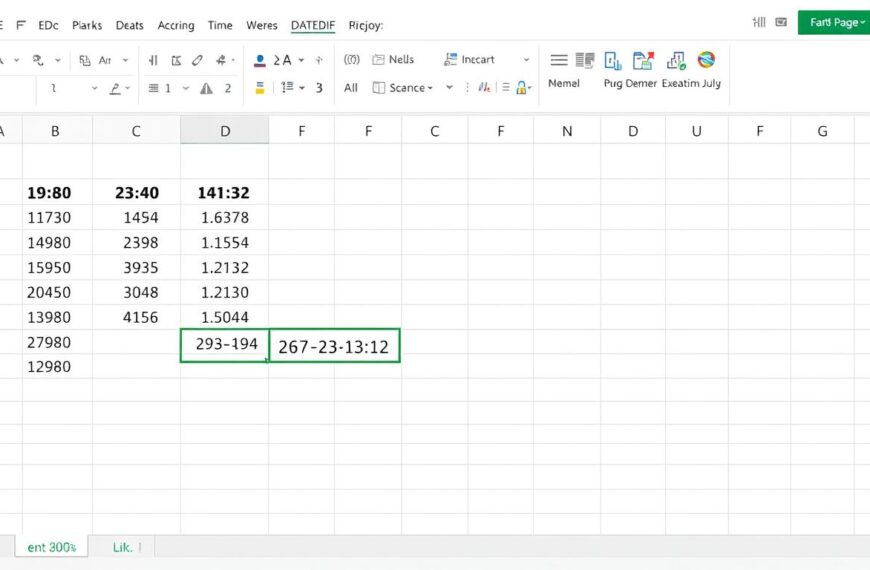Viewport: 870px width, 570px height.
Task: Expand the numbered list dropdown arrow
Action: tap(302, 88)
